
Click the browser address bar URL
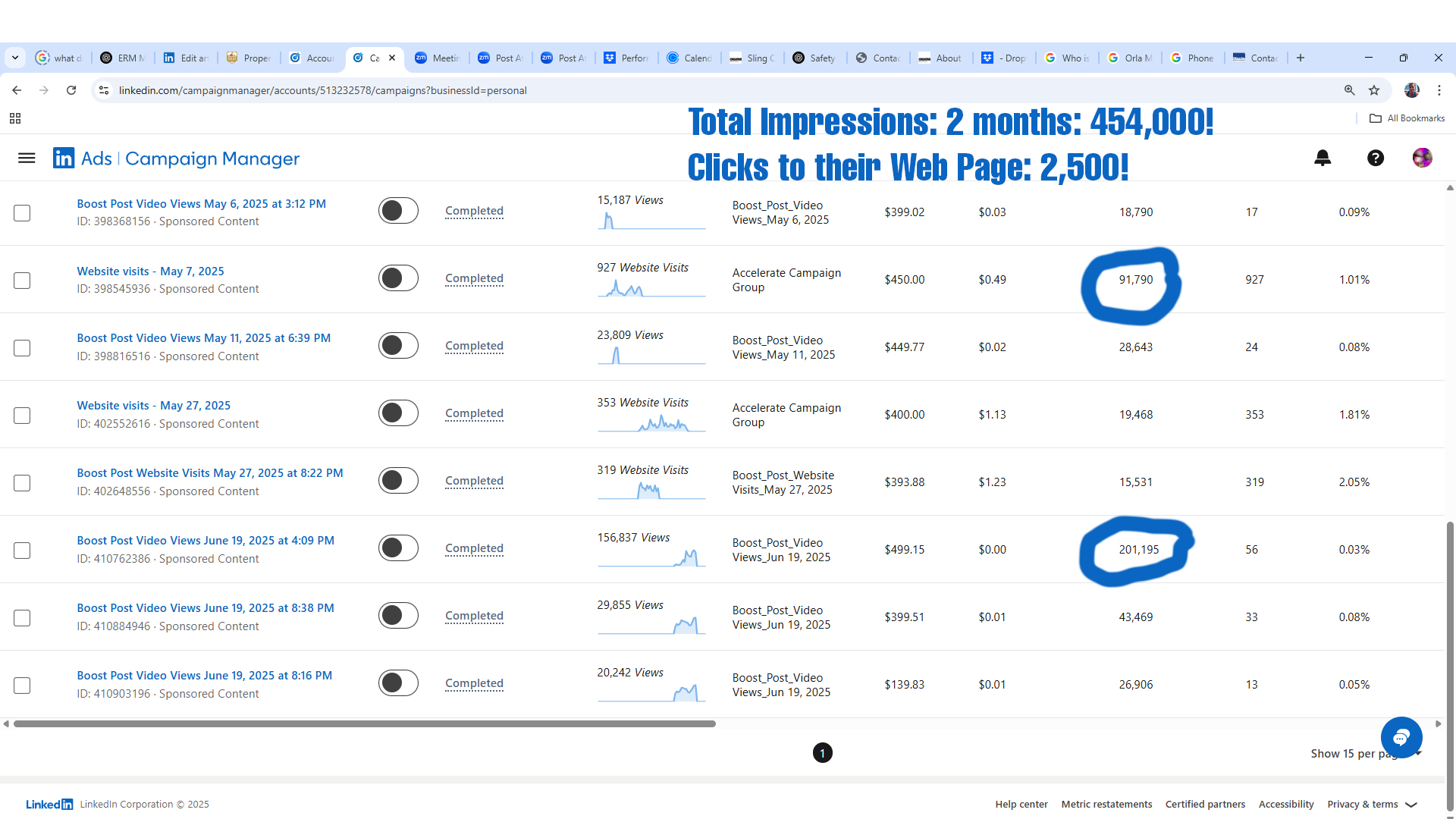(x=323, y=90)
